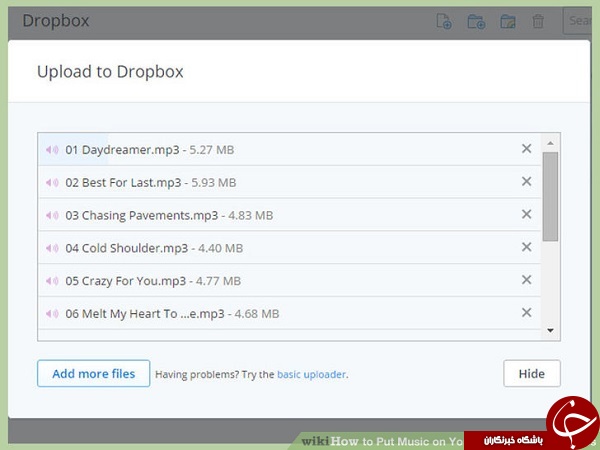Click the new folder icon in Dropbox toolbar

click(x=476, y=21)
